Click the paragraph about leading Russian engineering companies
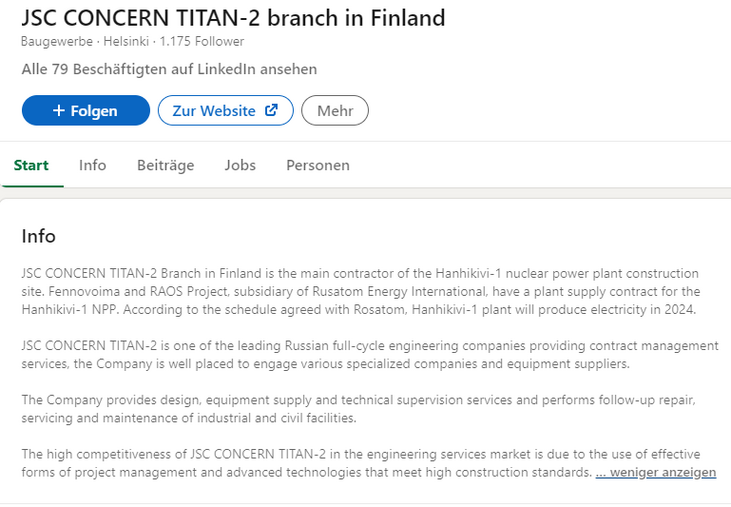 tap(360, 354)
